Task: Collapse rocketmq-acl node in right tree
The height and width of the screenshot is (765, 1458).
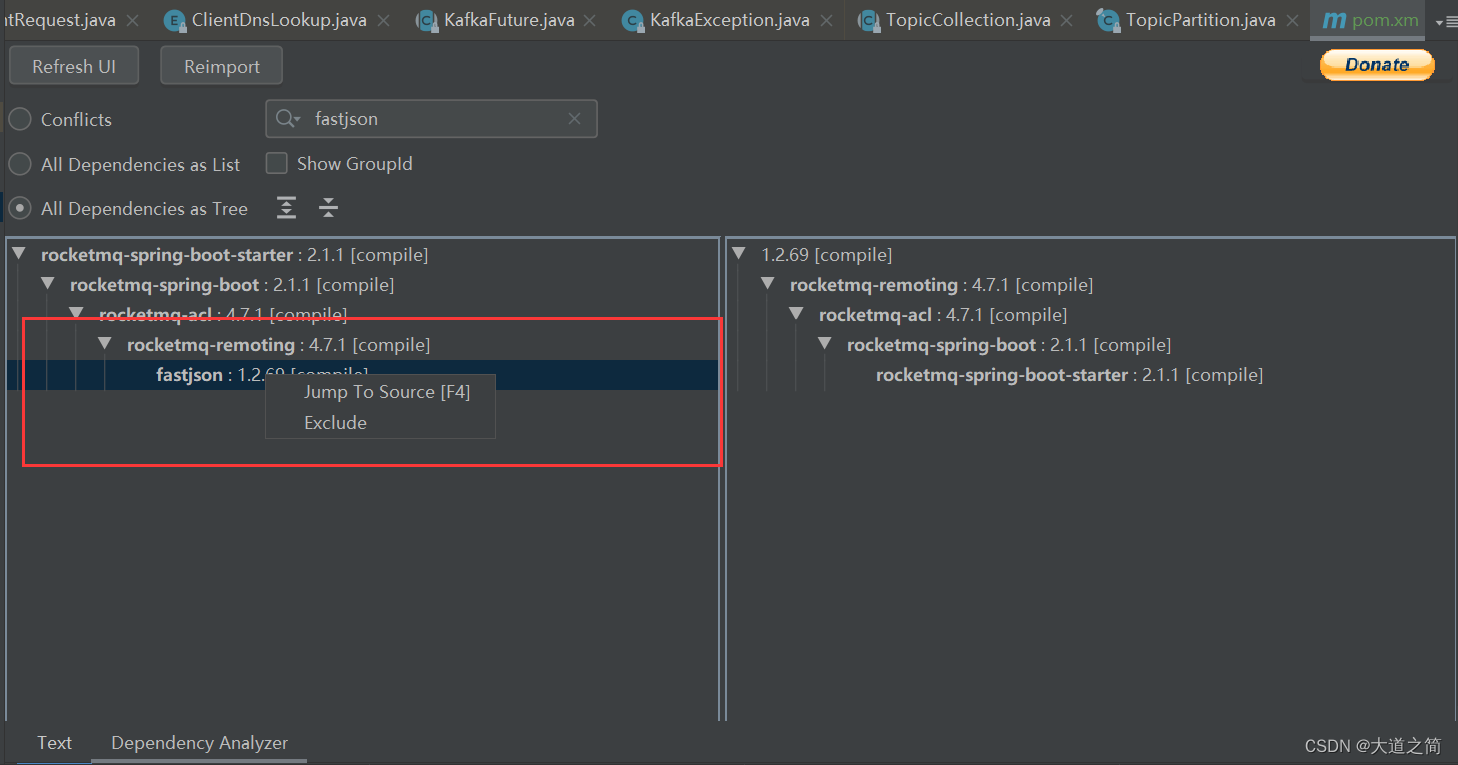Action: [797, 315]
